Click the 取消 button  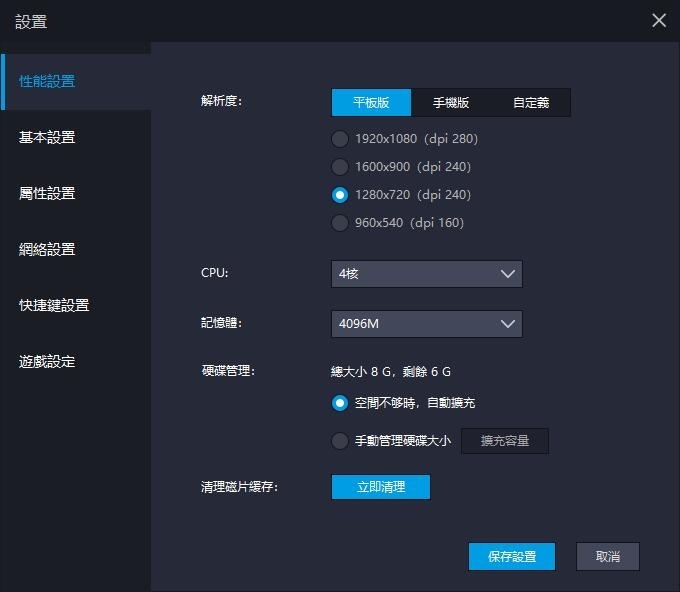[x=608, y=556]
